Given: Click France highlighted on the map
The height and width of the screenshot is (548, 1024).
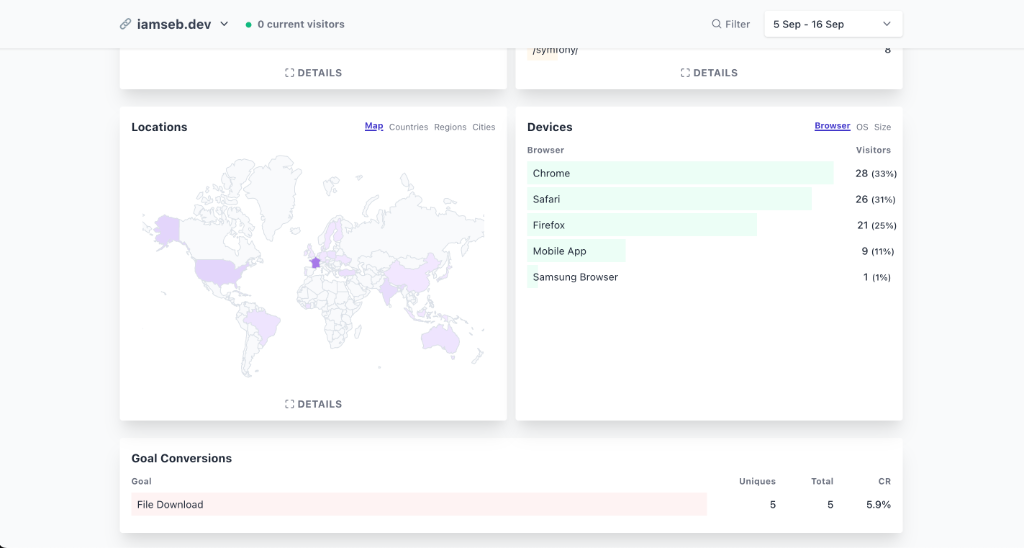Looking at the screenshot, I should pyautogui.click(x=315, y=263).
